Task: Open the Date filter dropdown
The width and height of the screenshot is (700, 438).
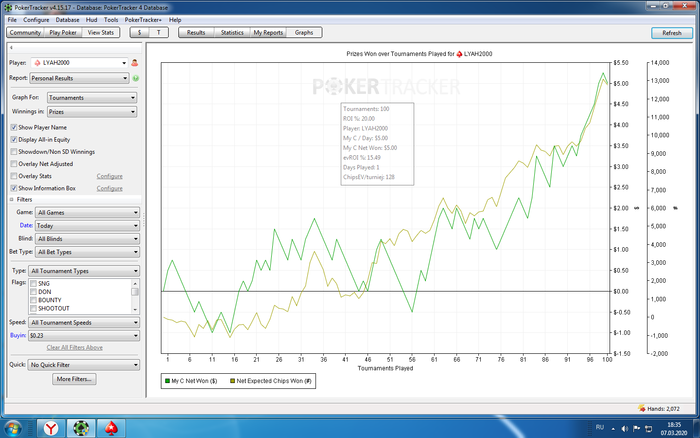Action: (88, 226)
